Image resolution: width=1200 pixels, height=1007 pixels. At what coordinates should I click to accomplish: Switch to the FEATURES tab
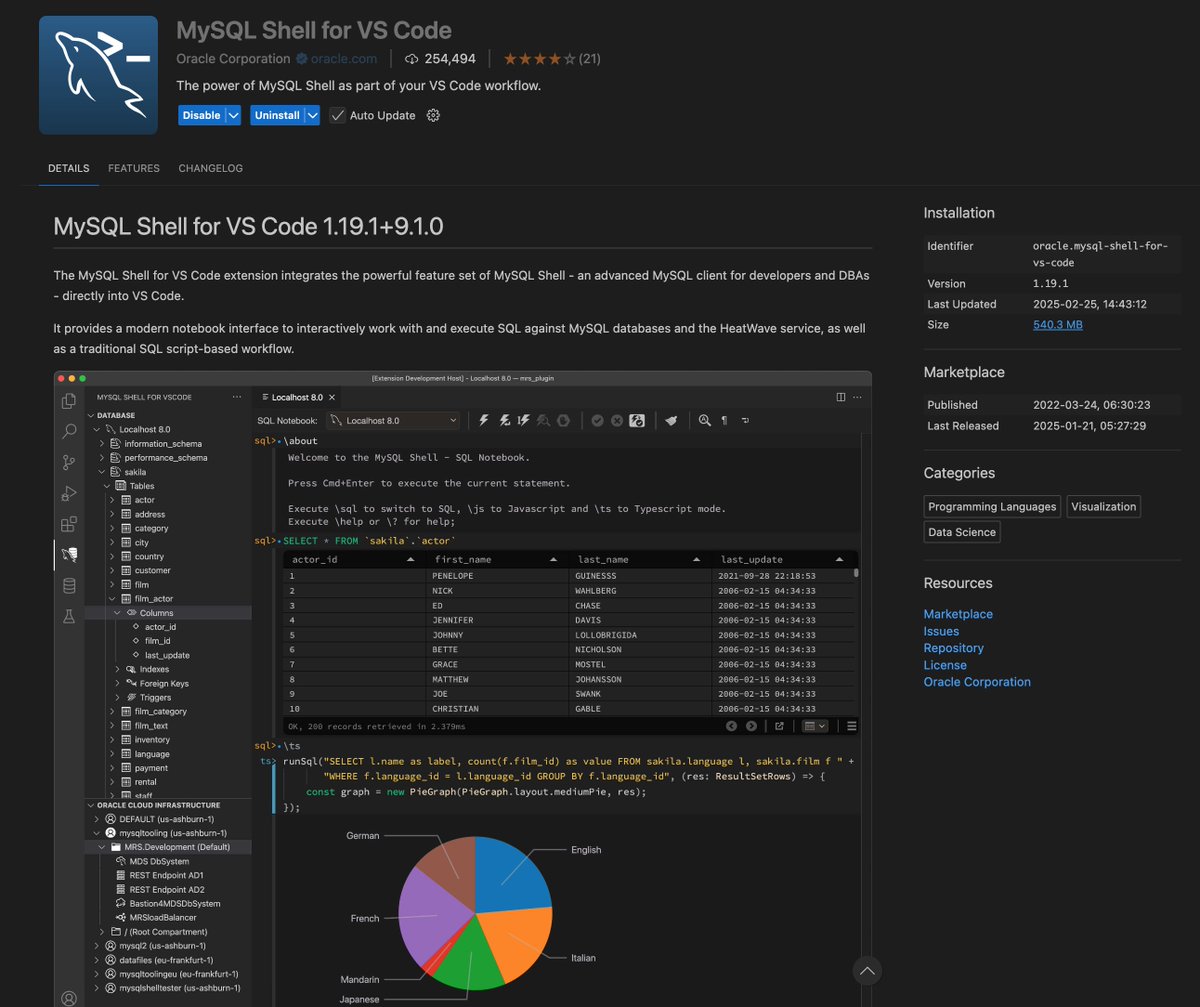[134, 168]
